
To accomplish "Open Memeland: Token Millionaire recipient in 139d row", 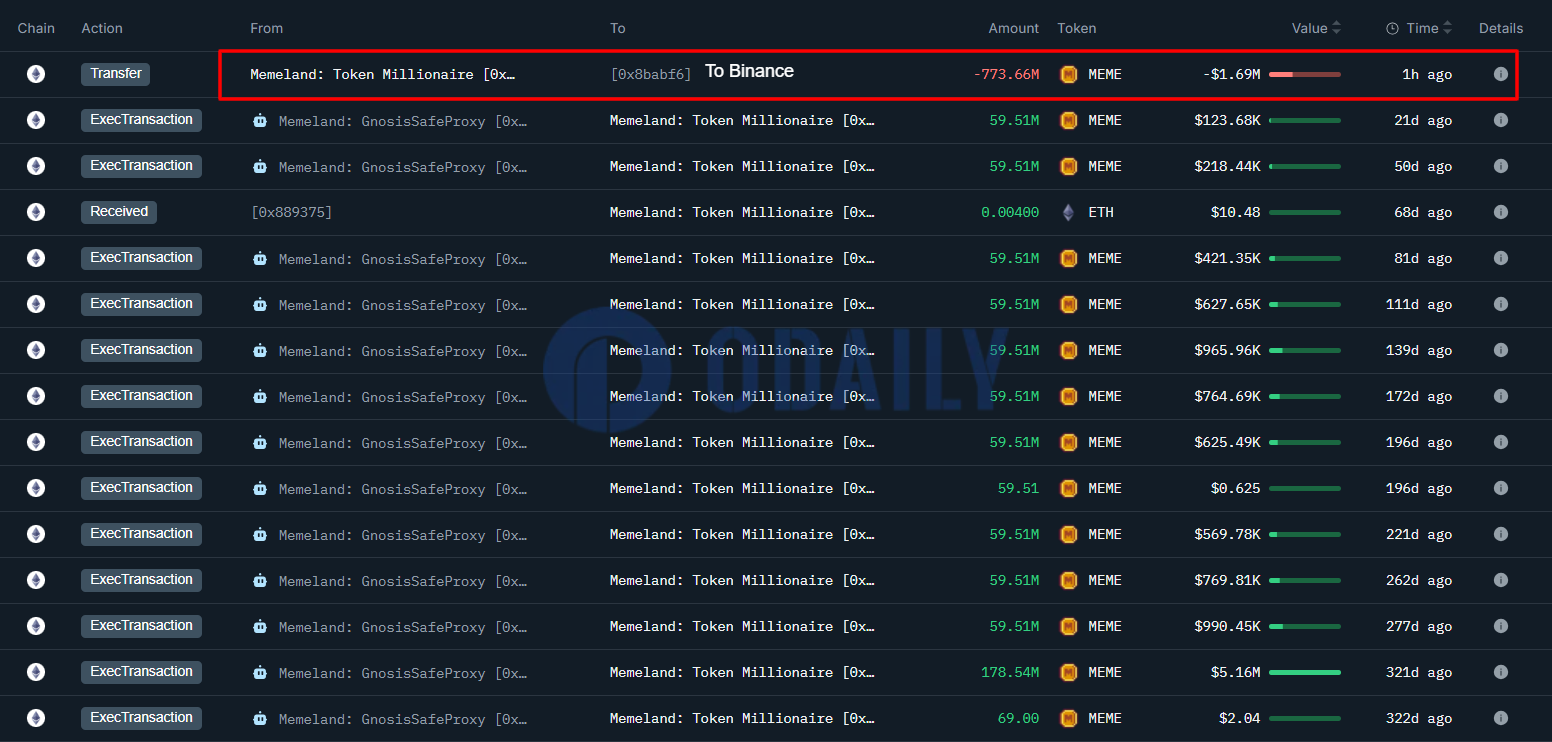I will (x=743, y=350).
